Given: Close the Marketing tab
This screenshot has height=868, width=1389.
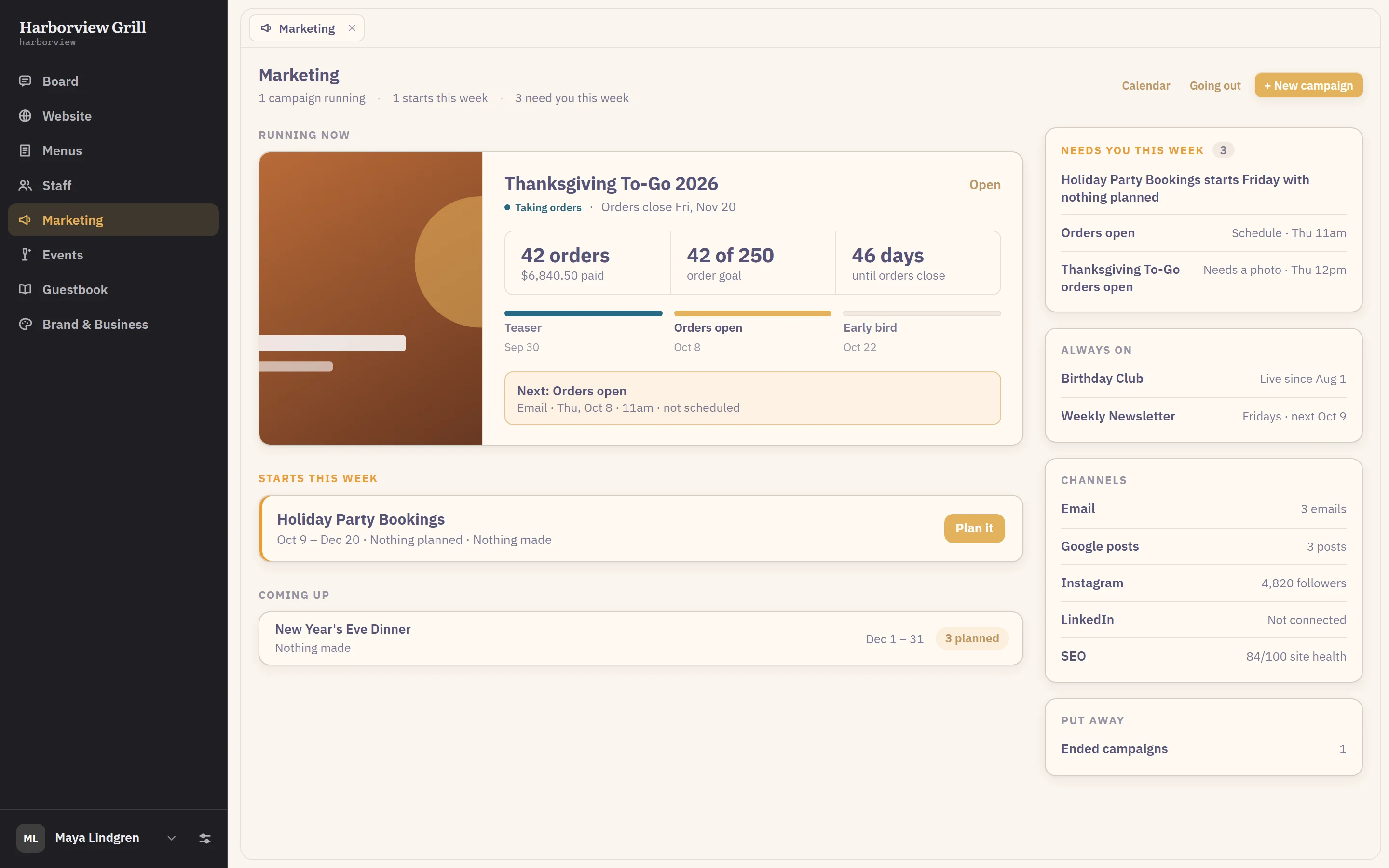Looking at the screenshot, I should pos(352,28).
